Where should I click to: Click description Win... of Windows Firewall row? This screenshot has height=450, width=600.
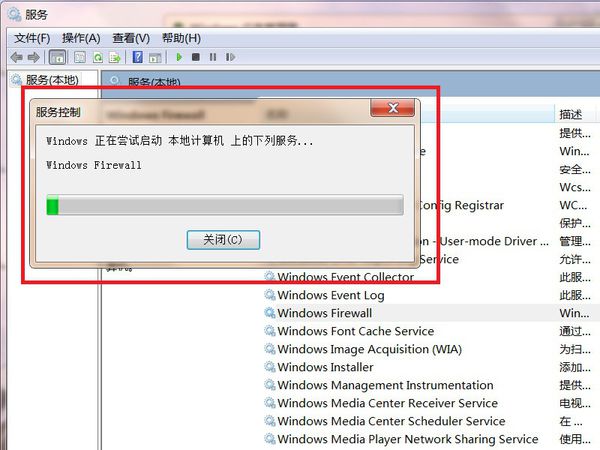pos(574,313)
